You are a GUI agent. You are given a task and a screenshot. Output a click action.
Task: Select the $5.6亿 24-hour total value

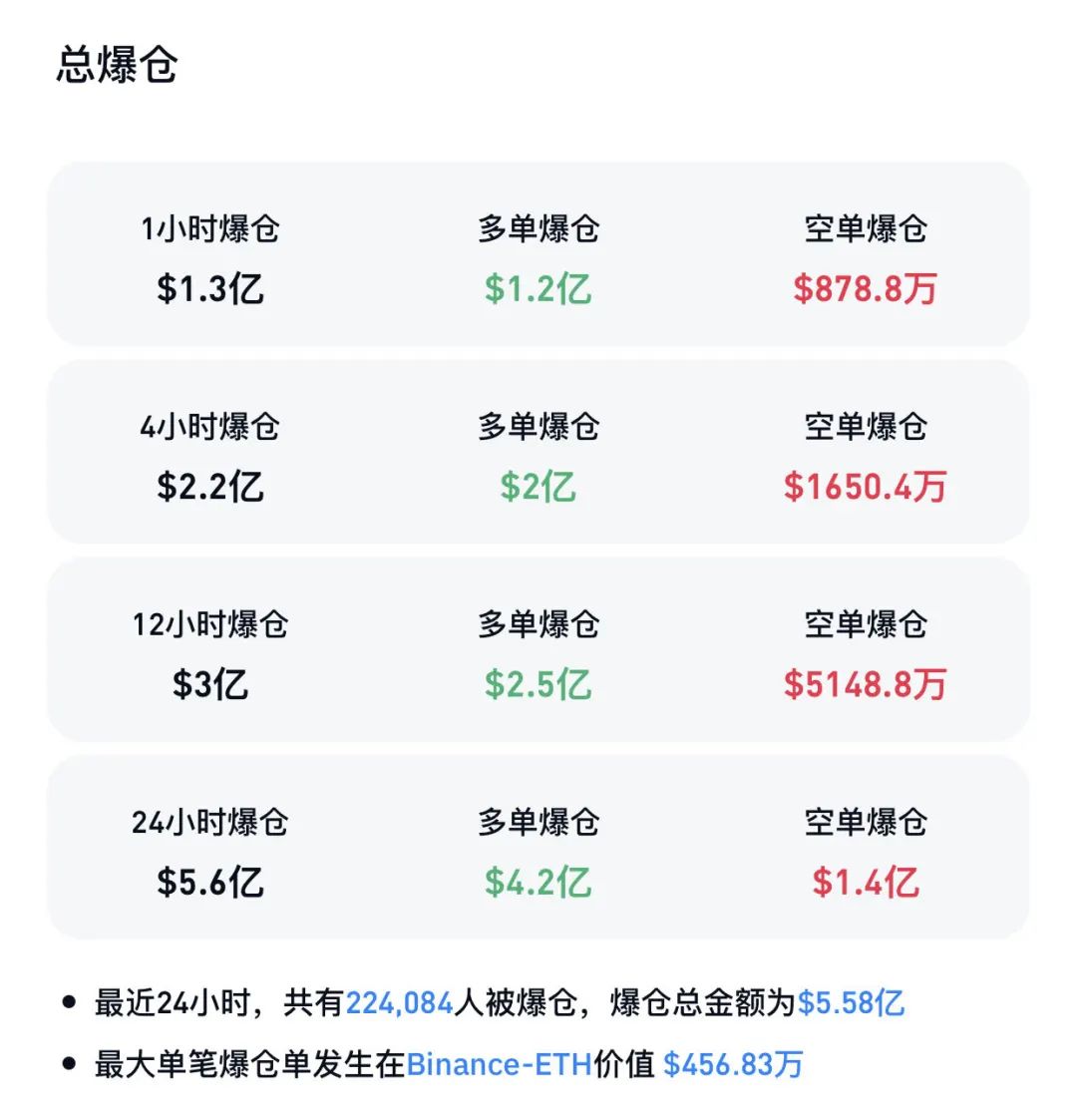click(x=209, y=882)
